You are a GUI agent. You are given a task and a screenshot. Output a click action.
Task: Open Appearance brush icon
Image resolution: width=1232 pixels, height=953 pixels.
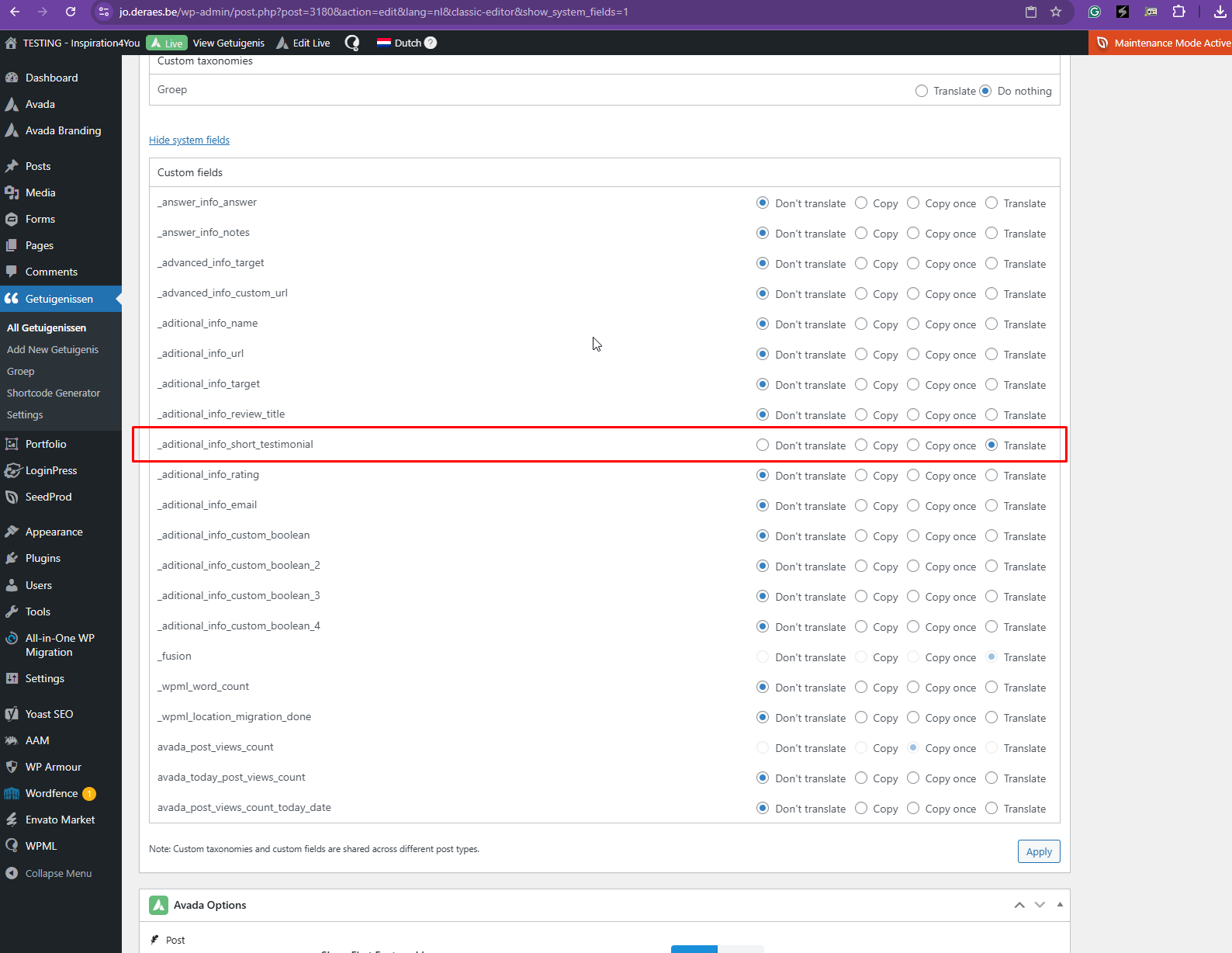coord(12,532)
